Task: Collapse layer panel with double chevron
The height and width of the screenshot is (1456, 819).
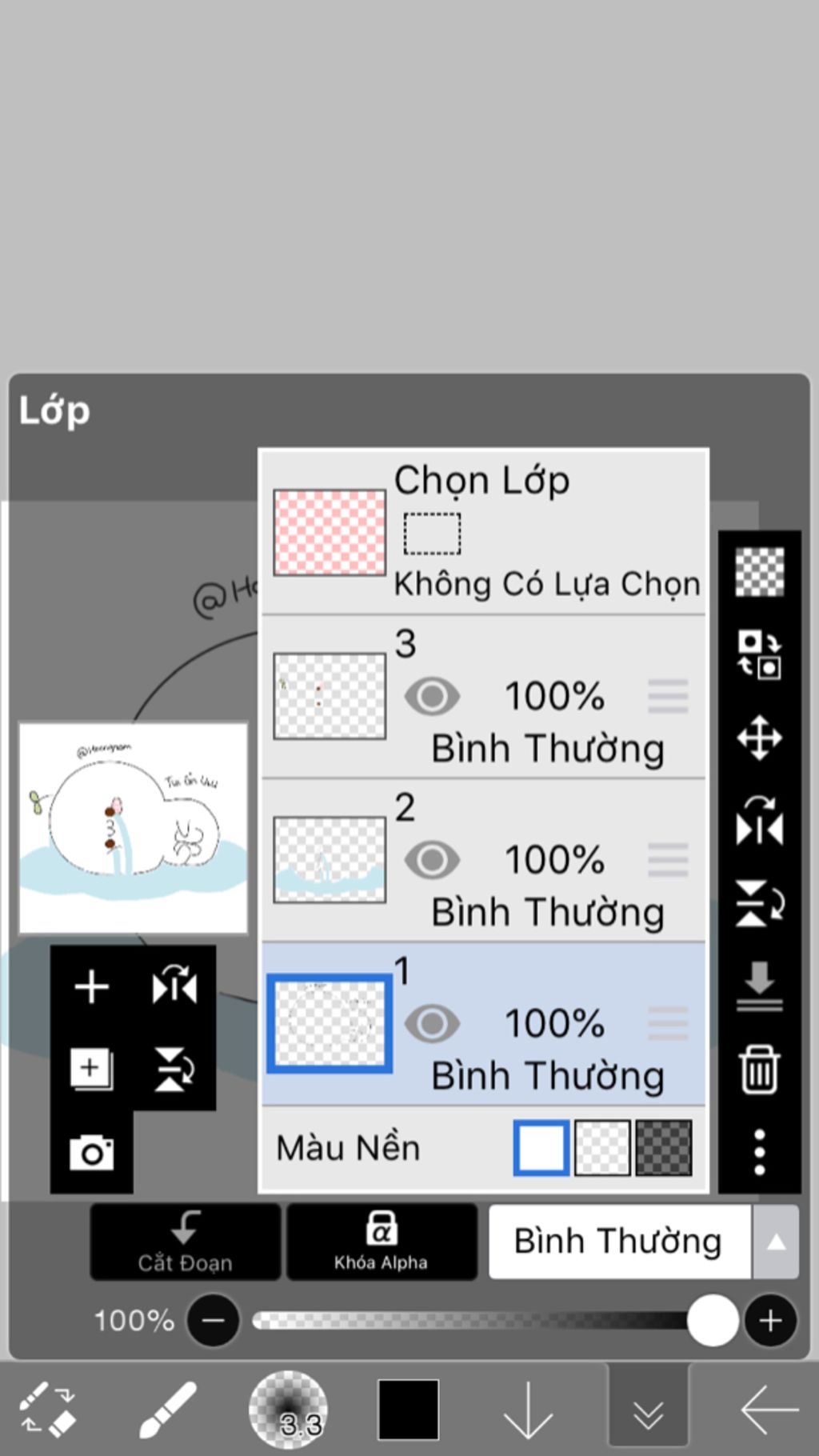Action: (648, 1411)
